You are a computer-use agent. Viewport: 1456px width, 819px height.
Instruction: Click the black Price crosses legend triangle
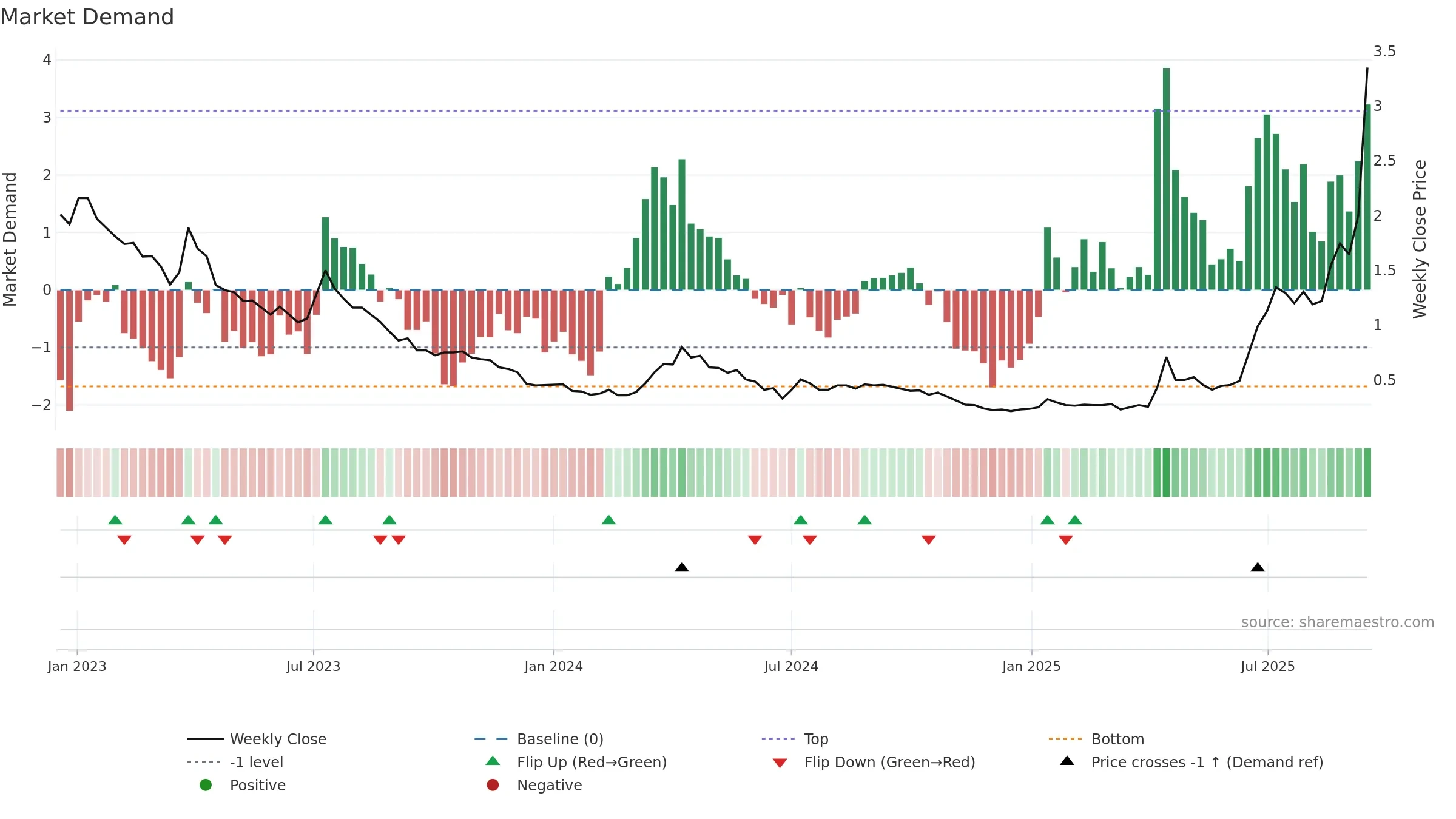[1067, 761]
